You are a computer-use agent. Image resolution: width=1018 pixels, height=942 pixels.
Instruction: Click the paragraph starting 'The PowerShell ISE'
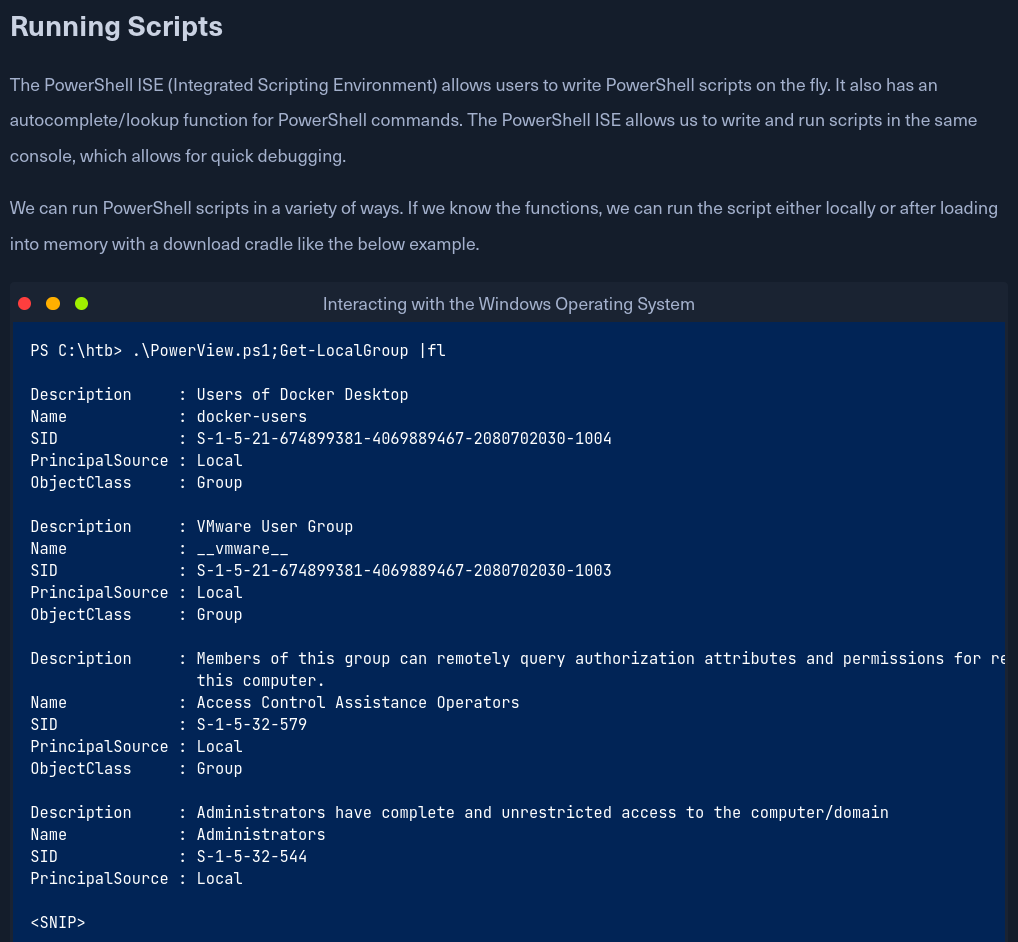(493, 121)
